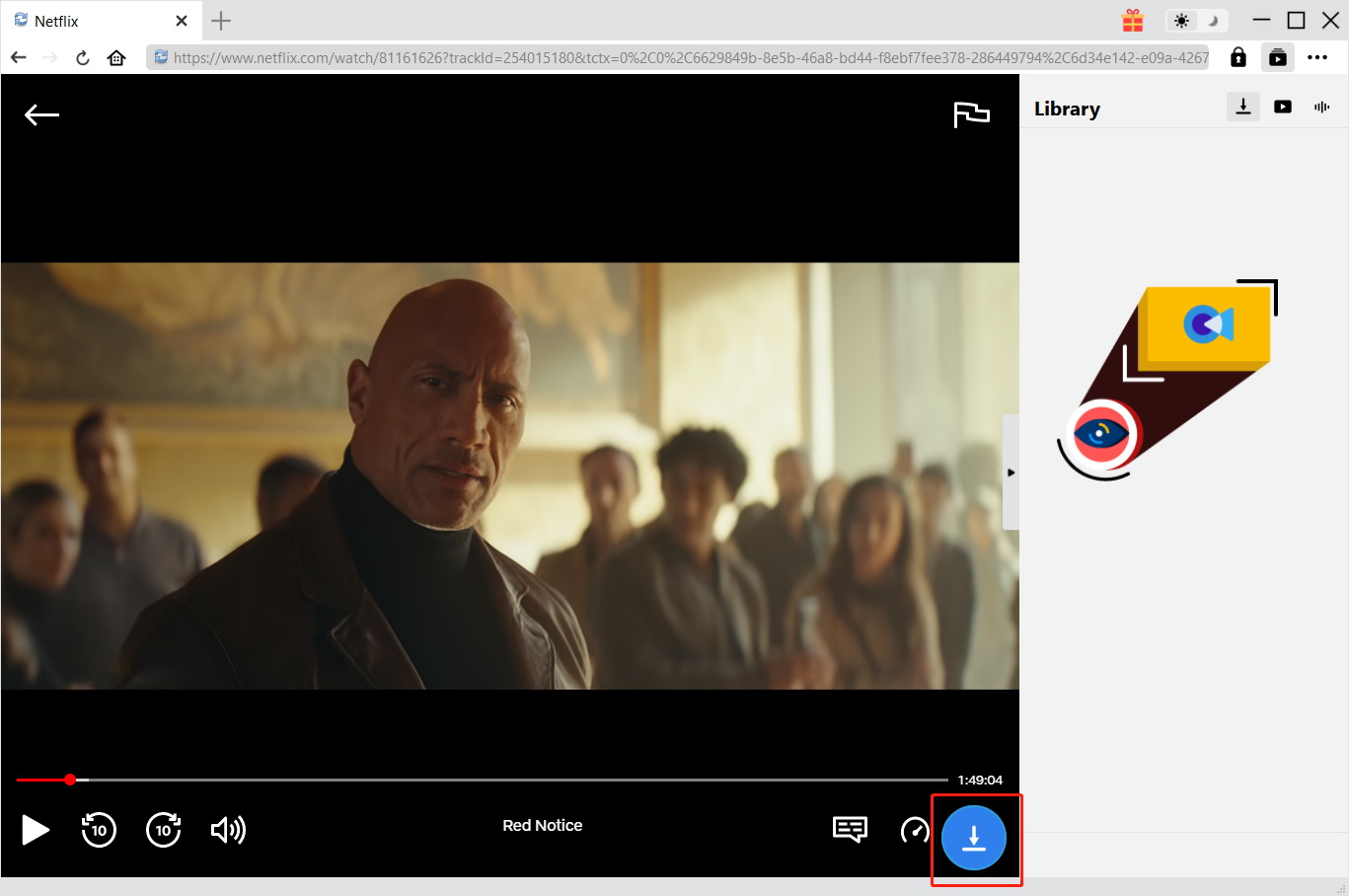Screen dimensions: 1349x896
Task: Open the video detection icon beside address bar
Action: (1277, 57)
